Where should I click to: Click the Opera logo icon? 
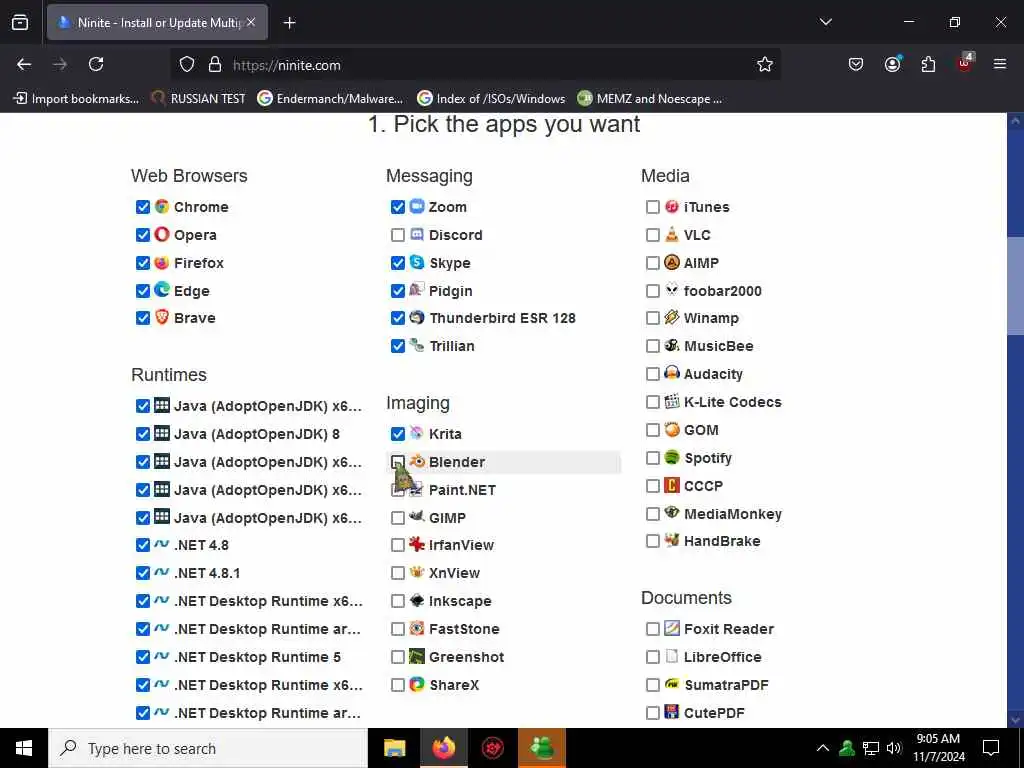[x=162, y=234]
